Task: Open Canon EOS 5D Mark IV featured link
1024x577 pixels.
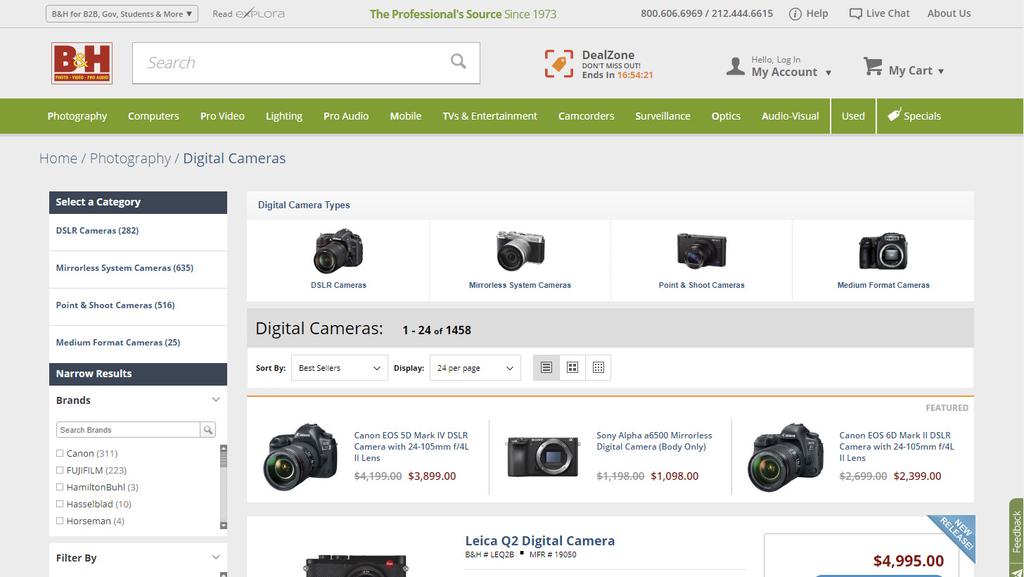Action: click(411, 446)
